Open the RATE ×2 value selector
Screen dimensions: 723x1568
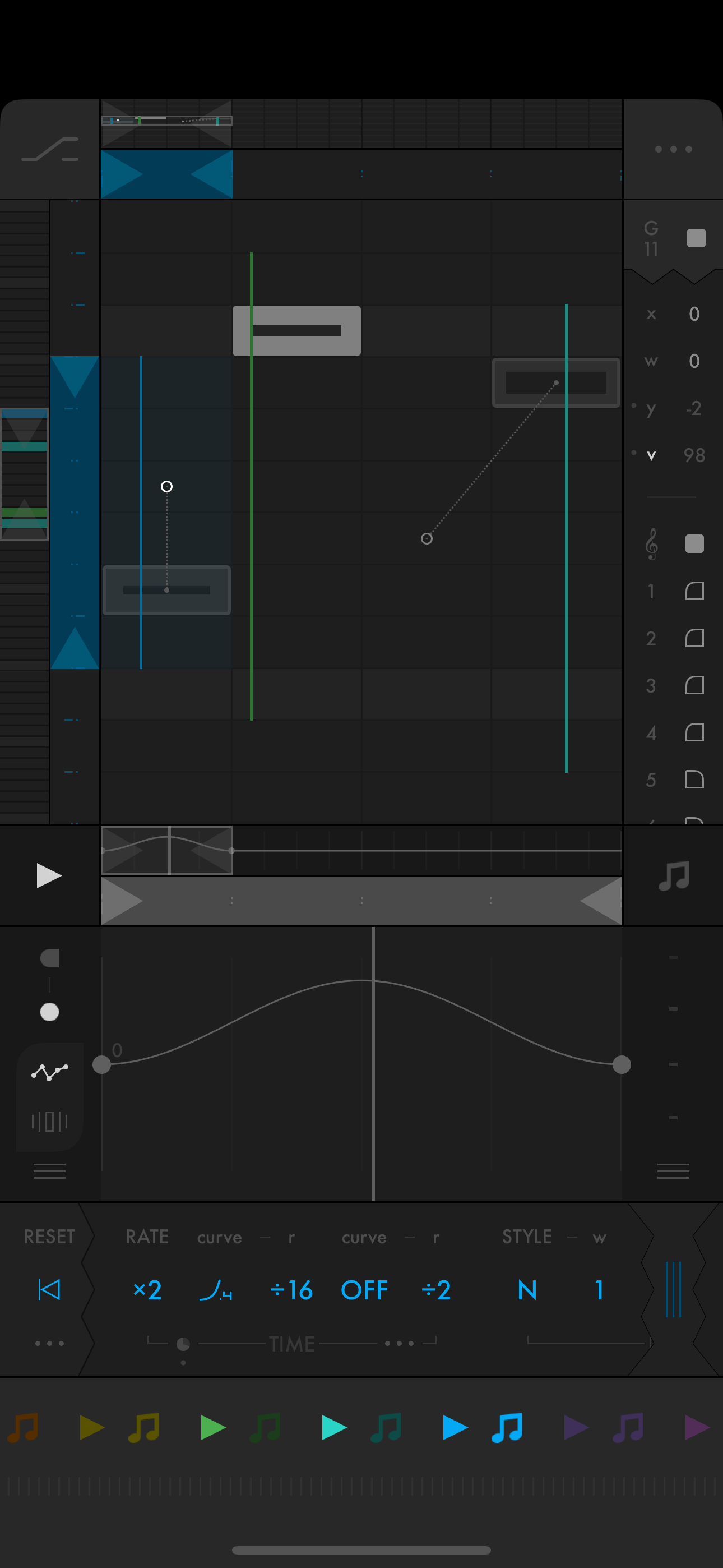(147, 1290)
